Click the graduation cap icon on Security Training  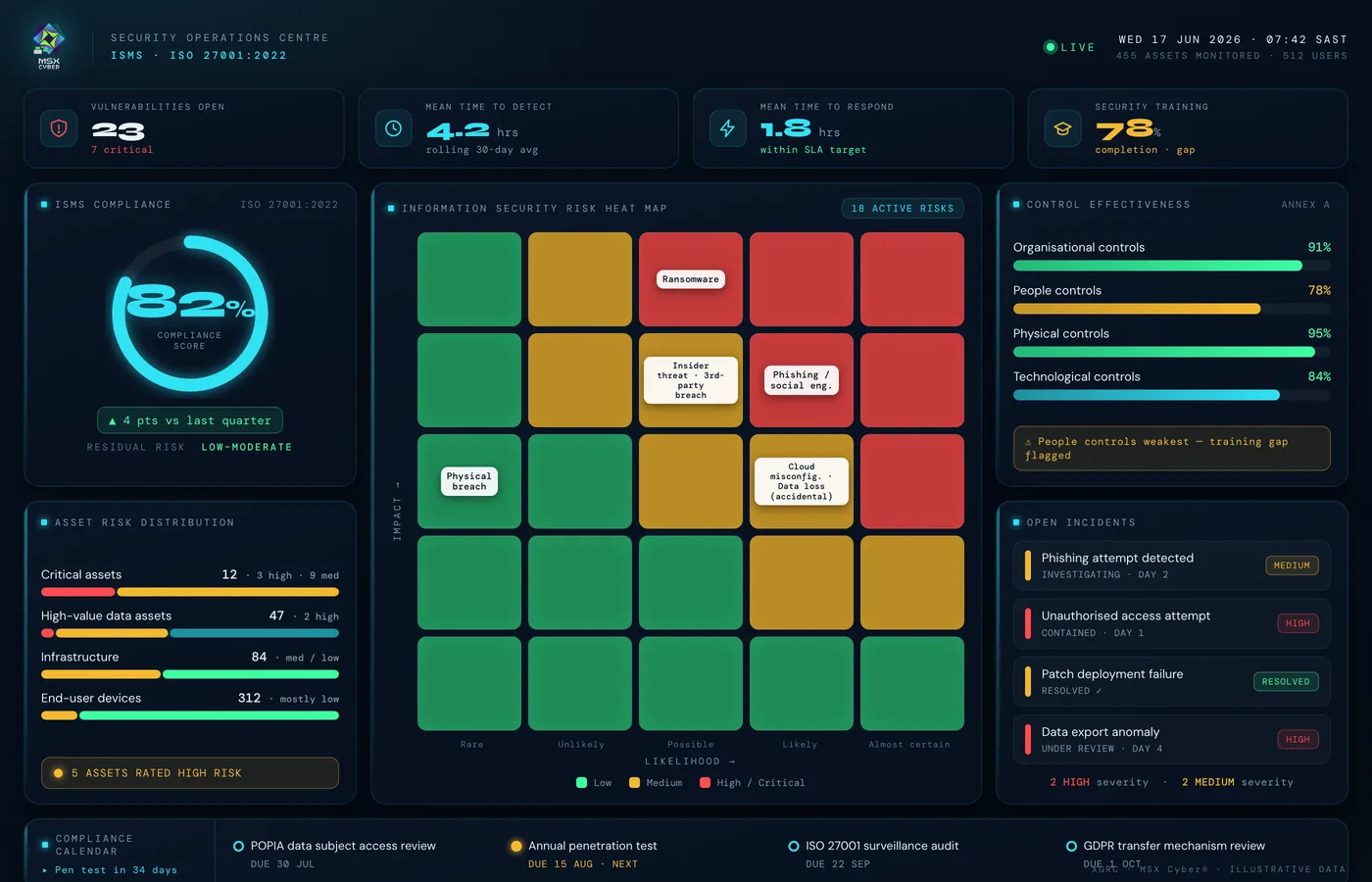point(1062,128)
